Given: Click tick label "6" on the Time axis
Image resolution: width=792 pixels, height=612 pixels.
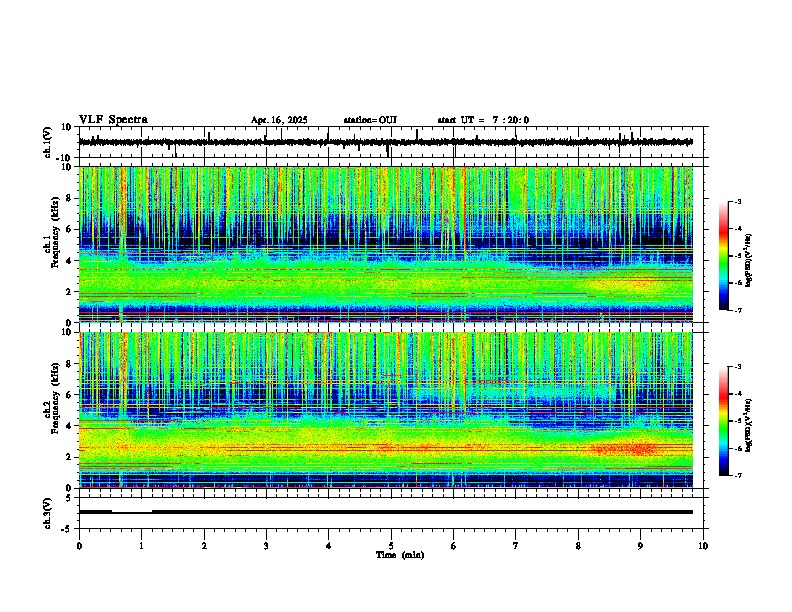Looking at the screenshot, I should tap(453, 546).
